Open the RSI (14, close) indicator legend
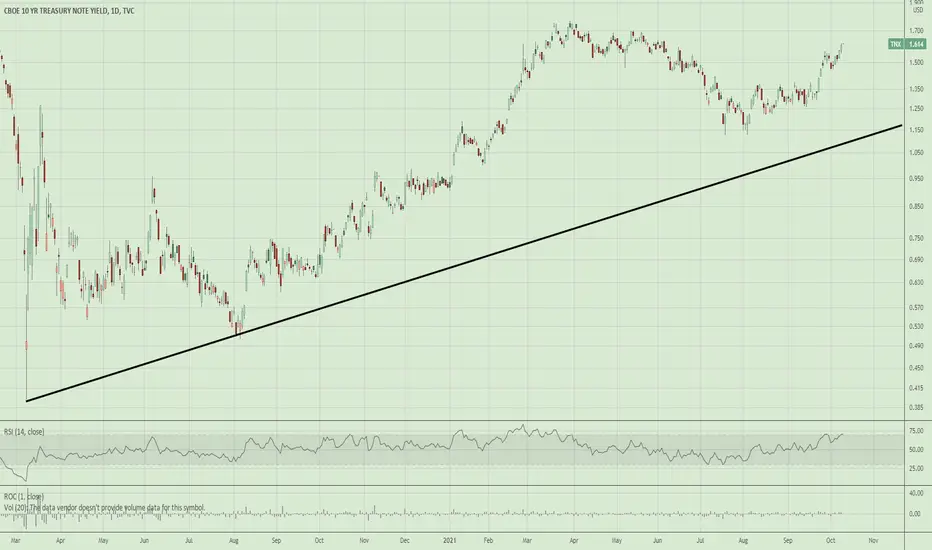This screenshot has width=932, height=550. [24, 432]
